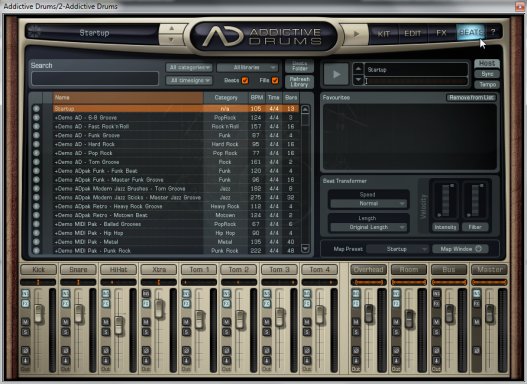The image size is (527, 384).
Task: Click the Velocity Filter button
Action: (475, 227)
